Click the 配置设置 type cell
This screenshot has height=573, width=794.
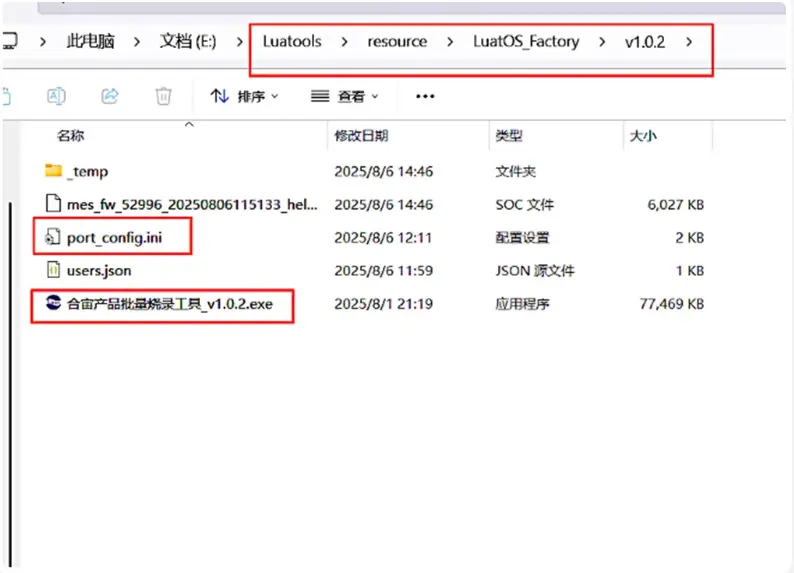tap(522, 237)
